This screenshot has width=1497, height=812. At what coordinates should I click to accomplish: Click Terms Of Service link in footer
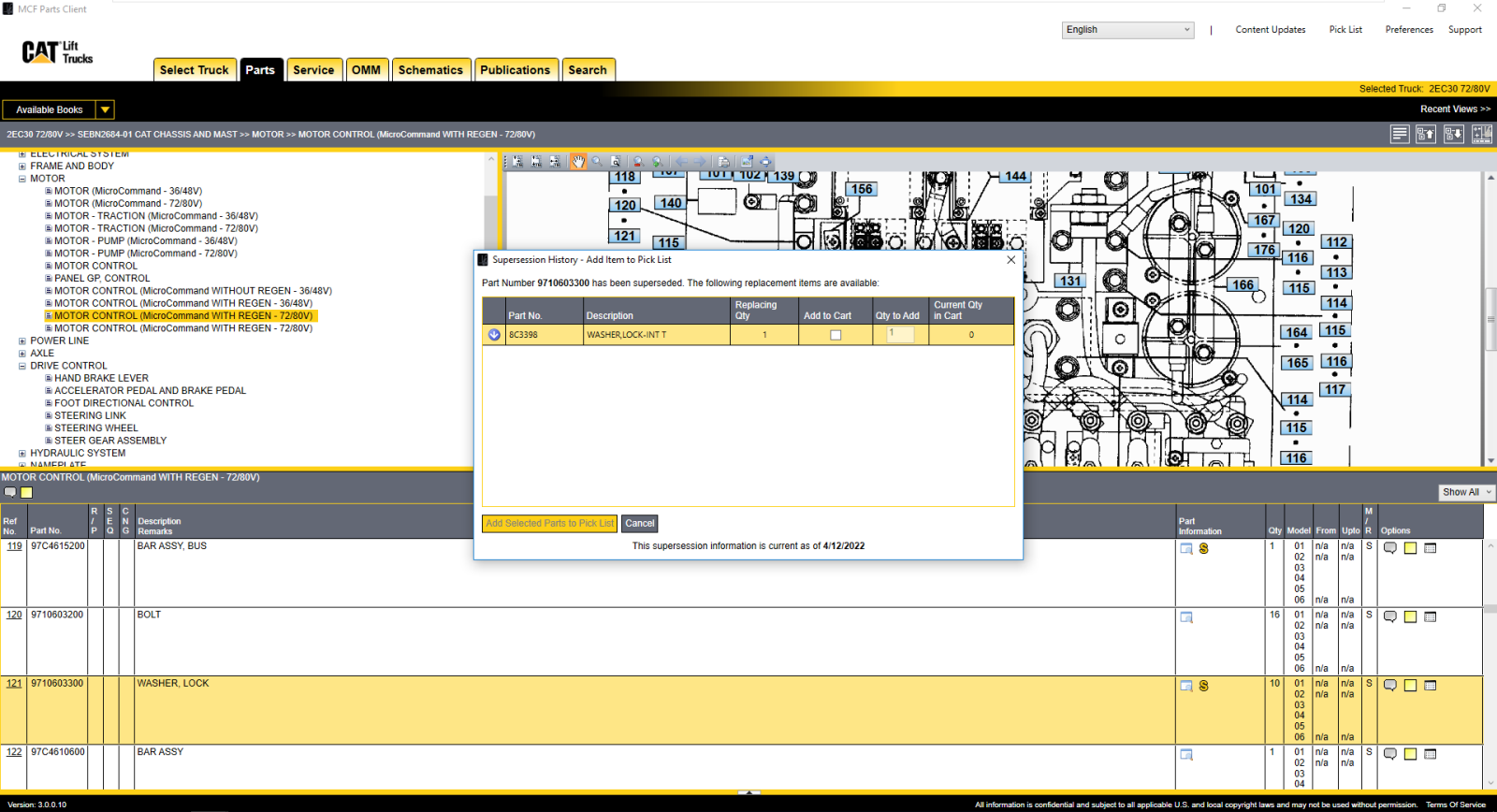[1455, 805]
